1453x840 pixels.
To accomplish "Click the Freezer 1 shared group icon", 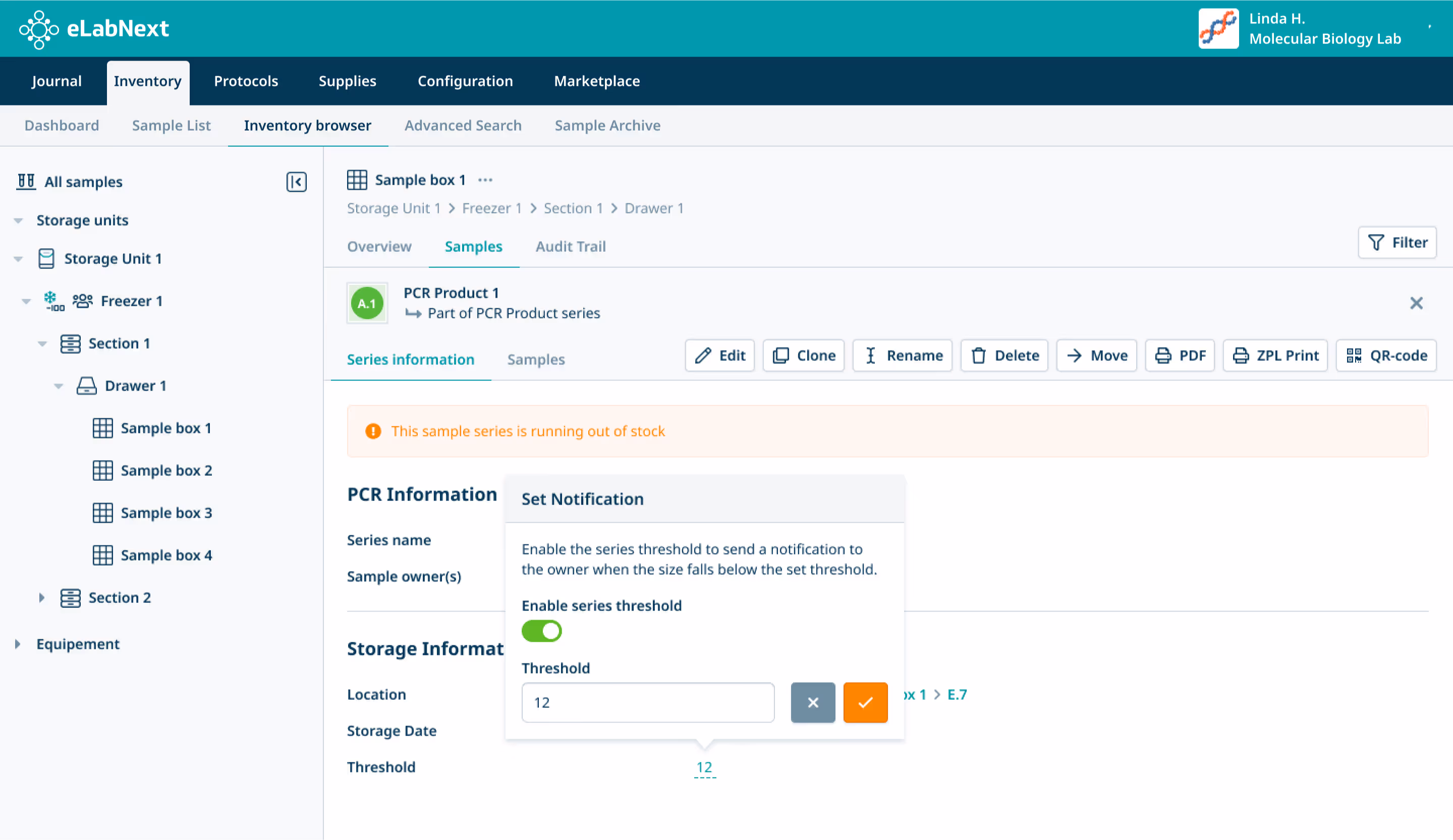I will pyautogui.click(x=82, y=301).
